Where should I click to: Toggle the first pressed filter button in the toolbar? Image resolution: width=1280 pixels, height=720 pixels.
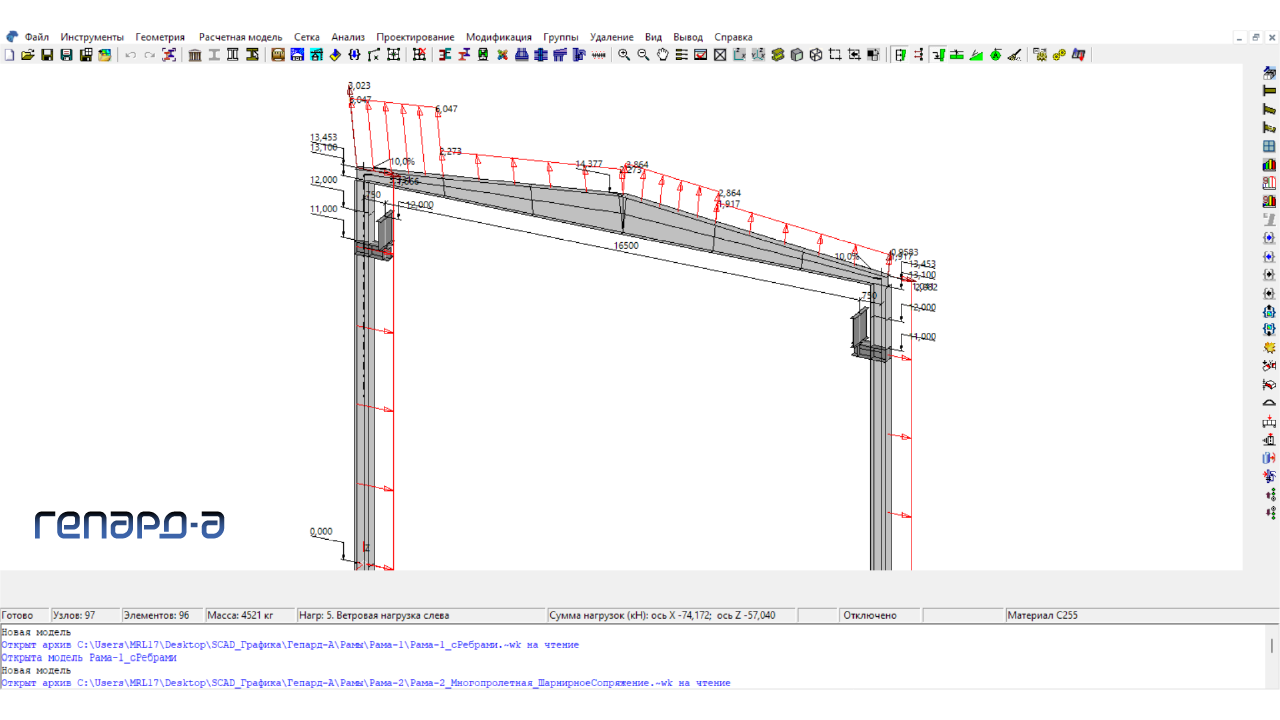900,55
